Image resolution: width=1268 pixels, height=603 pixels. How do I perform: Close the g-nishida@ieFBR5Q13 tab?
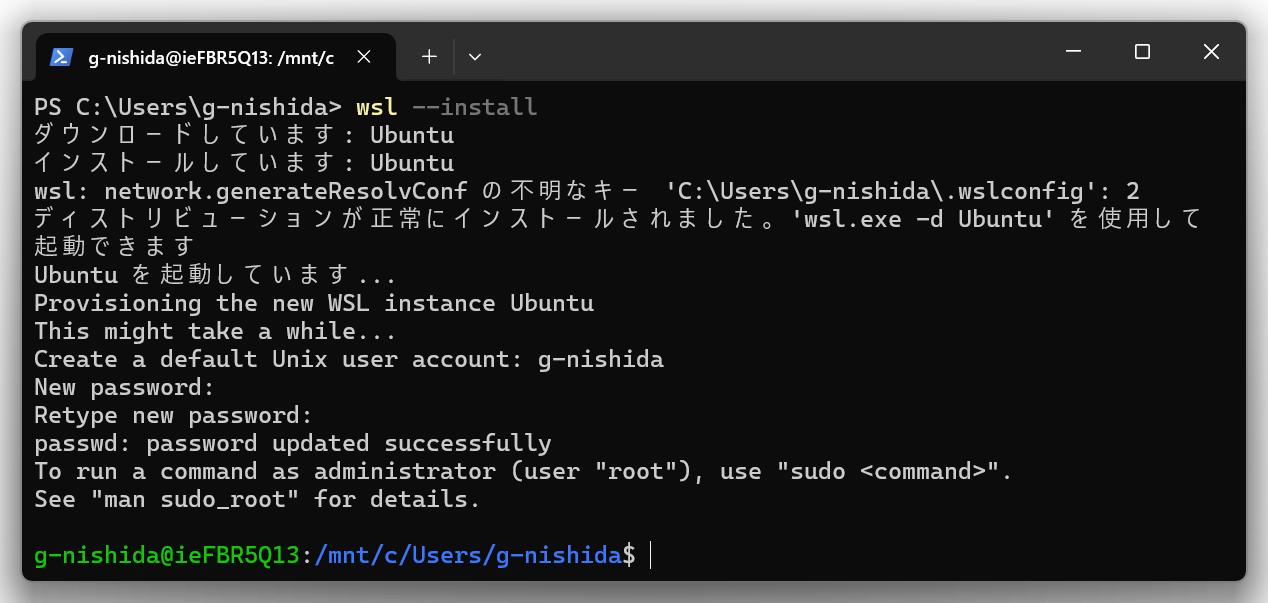364,57
